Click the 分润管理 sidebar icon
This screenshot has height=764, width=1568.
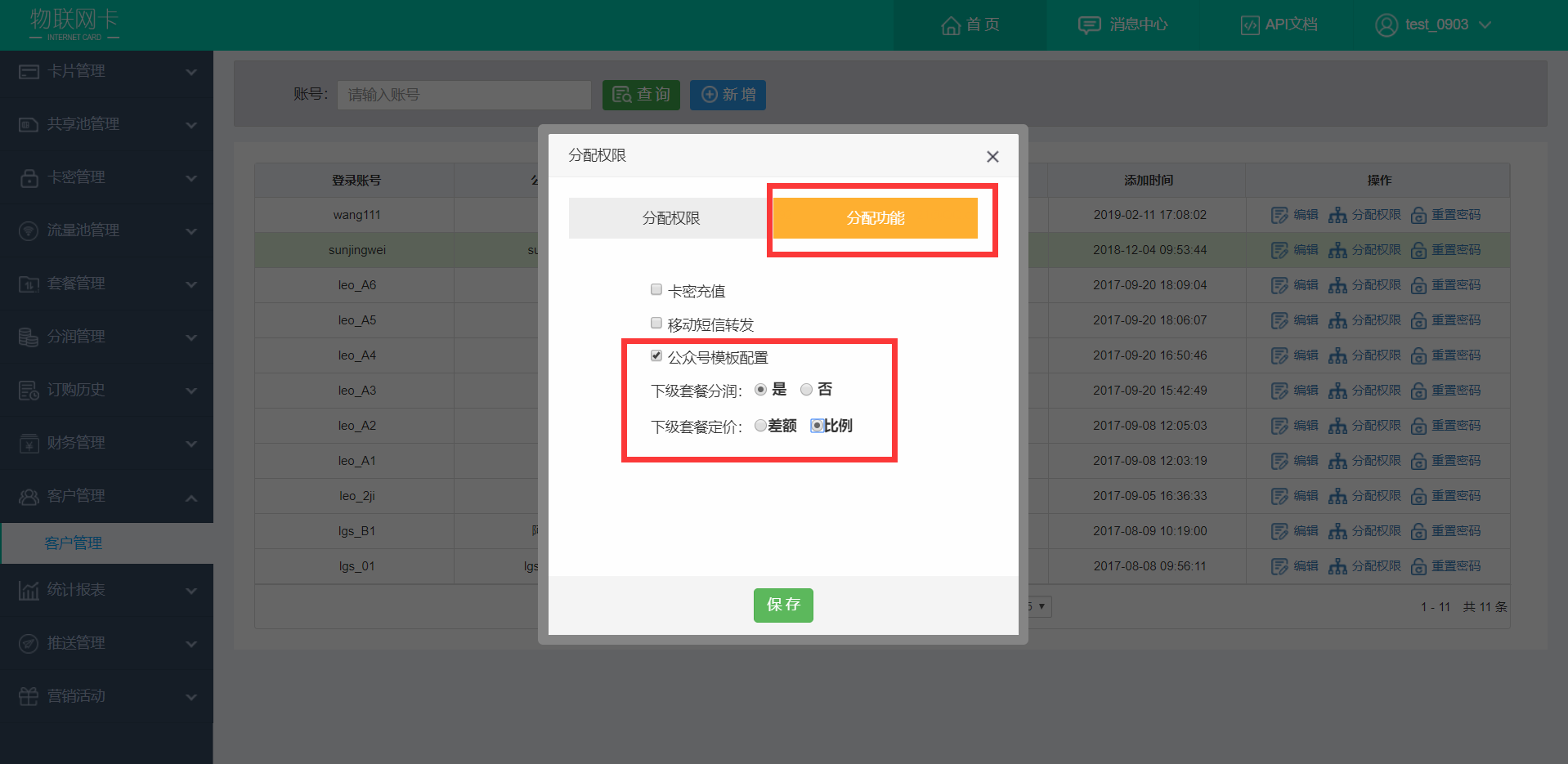[29, 337]
